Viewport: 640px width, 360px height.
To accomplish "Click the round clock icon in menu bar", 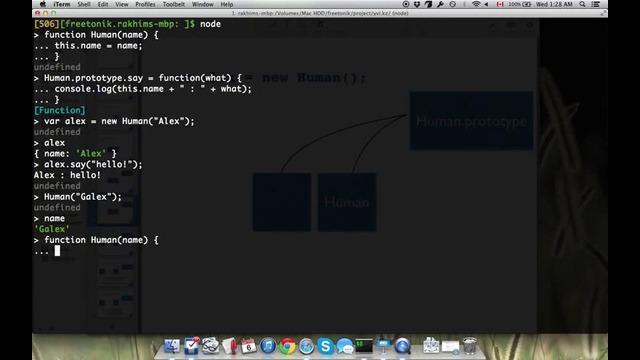I will click(453, 4).
